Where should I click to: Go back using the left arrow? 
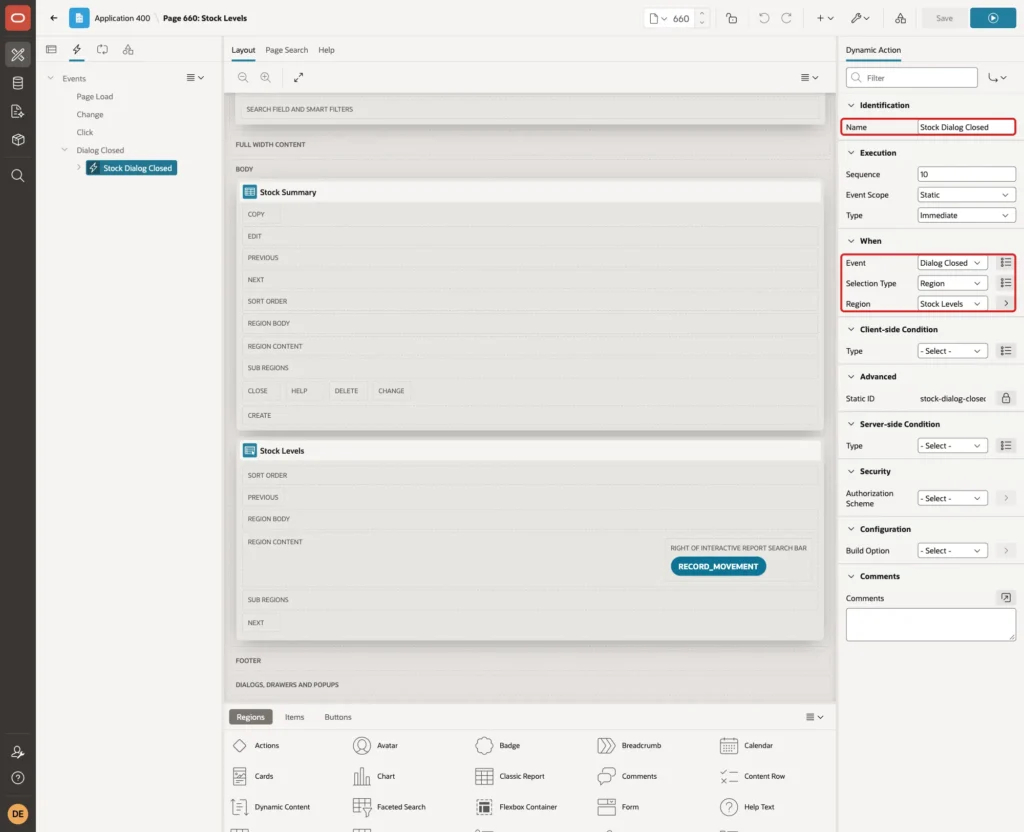[54, 18]
